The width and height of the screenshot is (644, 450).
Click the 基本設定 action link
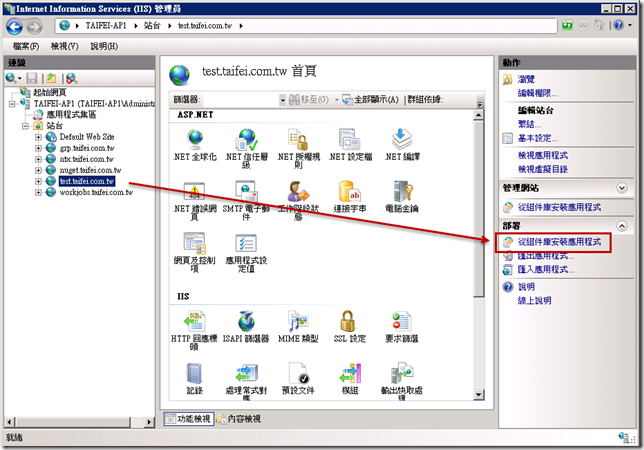click(x=538, y=138)
